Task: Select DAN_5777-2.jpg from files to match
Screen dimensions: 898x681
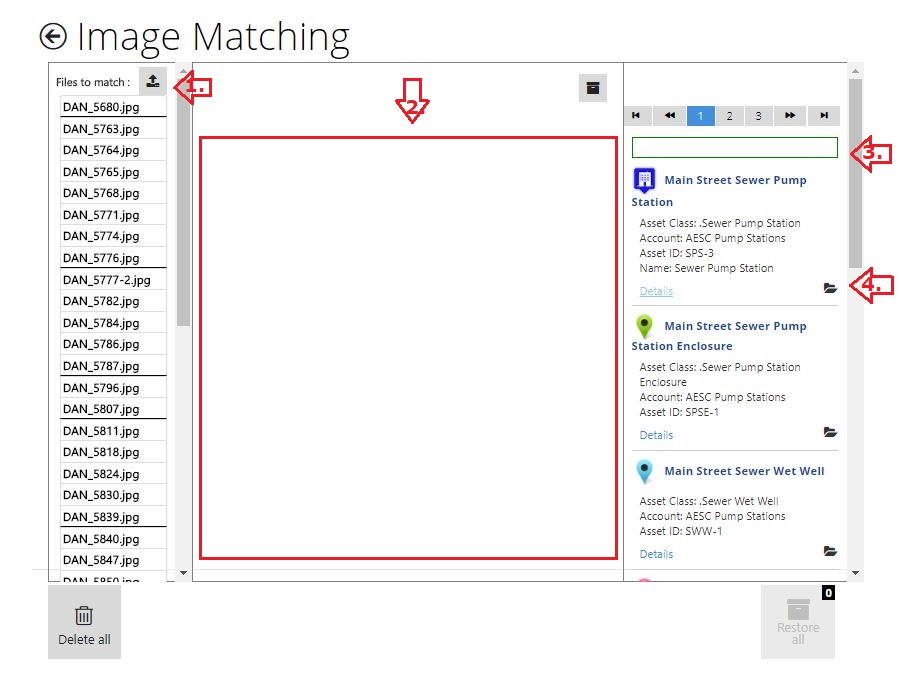Action: pos(107,280)
